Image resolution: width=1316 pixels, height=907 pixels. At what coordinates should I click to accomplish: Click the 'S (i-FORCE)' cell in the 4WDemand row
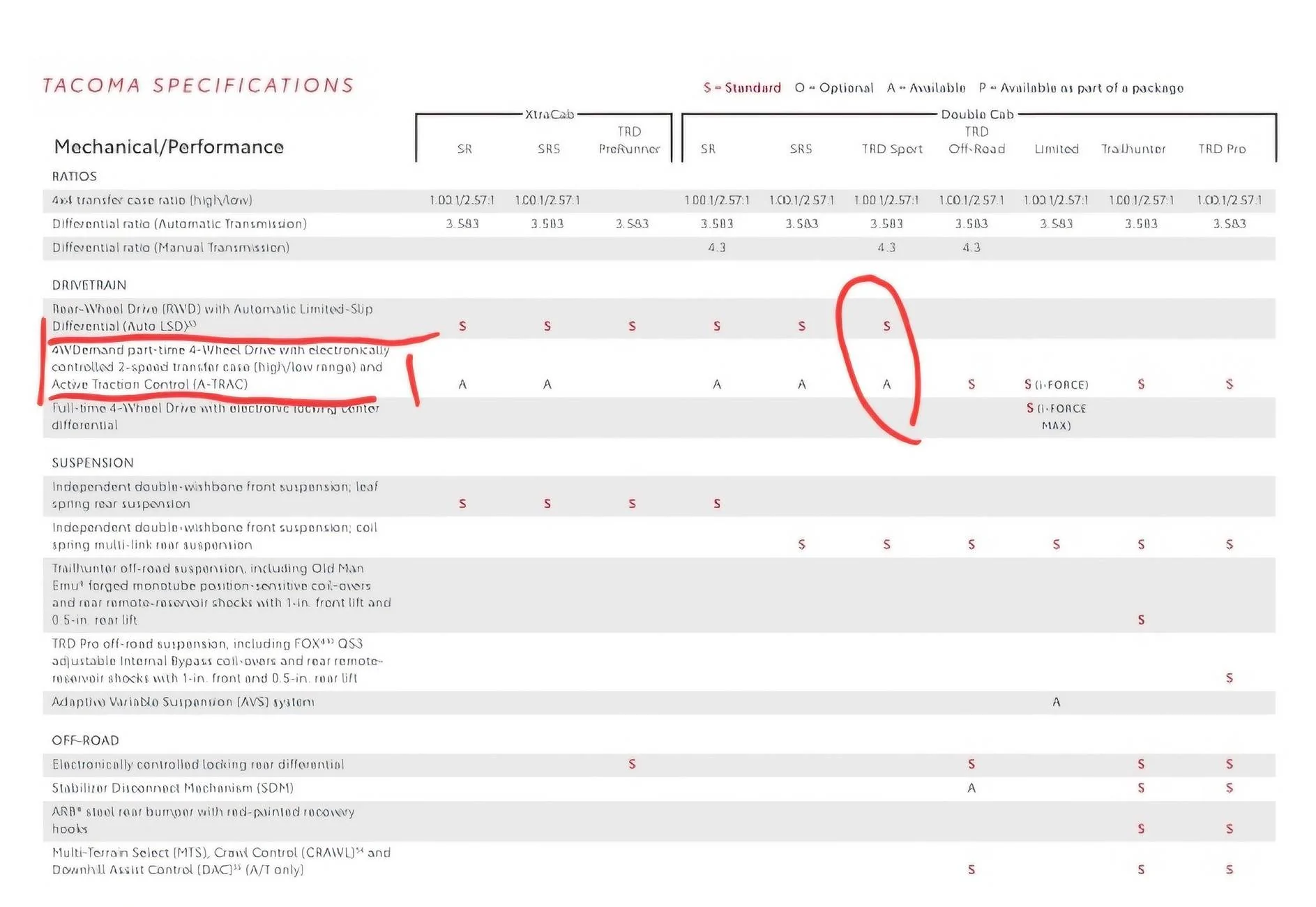(x=1056, y=384)
